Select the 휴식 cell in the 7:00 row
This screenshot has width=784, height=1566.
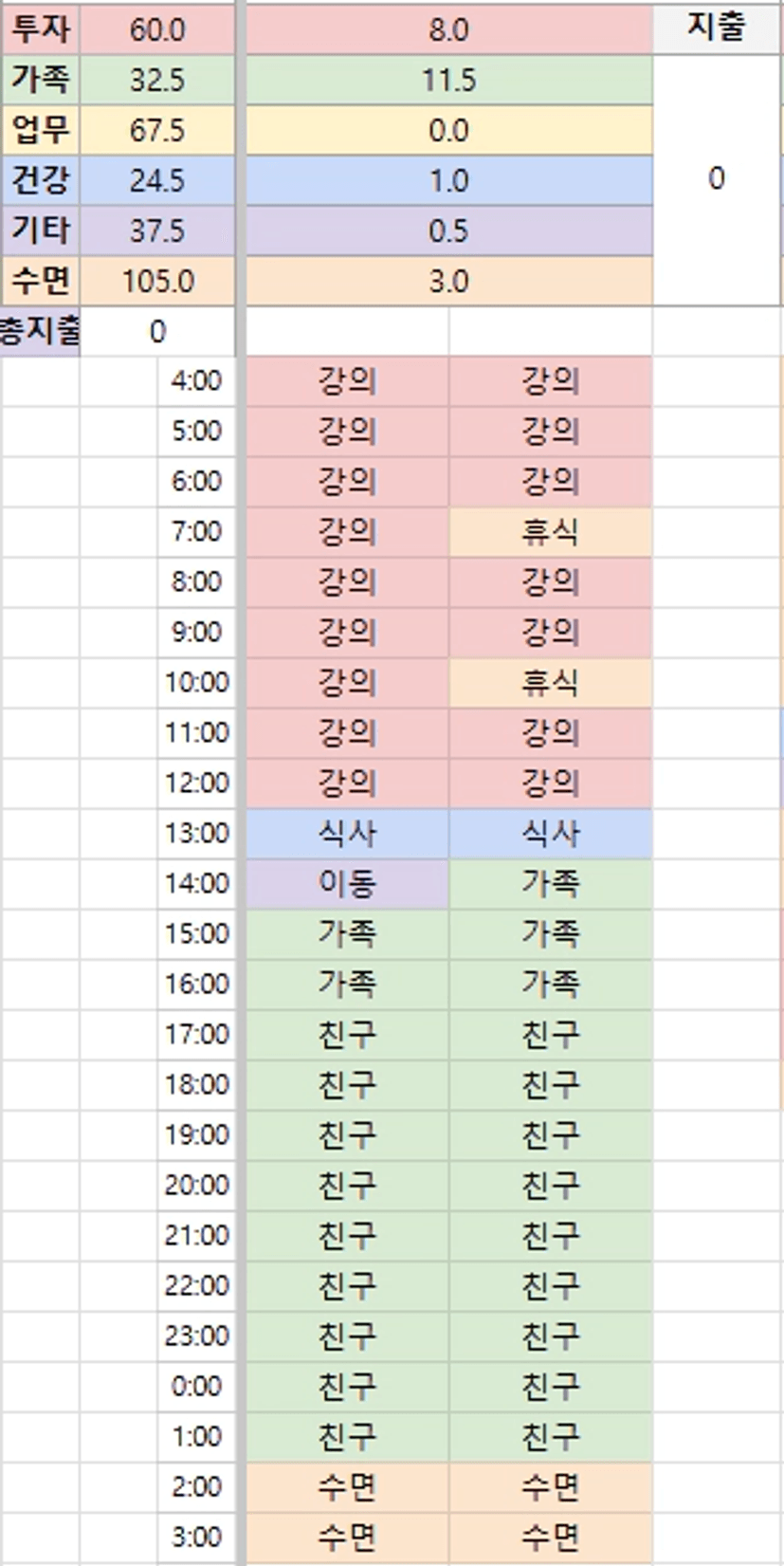pyautogui.click(x=550, y=531)
